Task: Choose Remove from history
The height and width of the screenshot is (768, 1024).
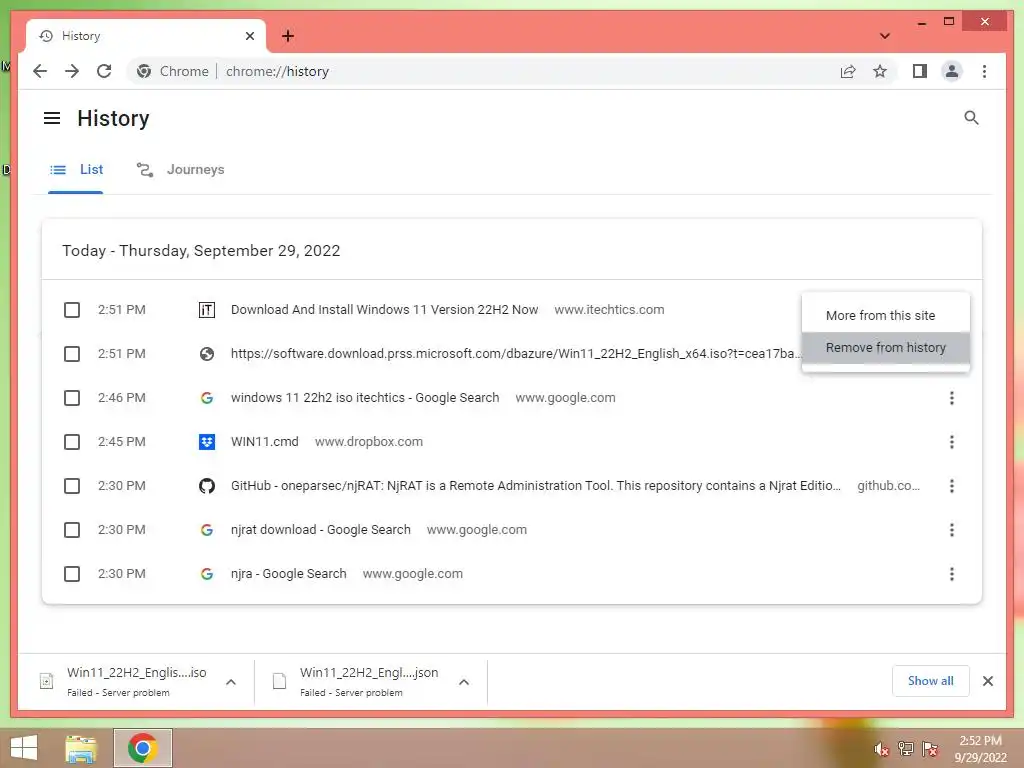Action: [886, 347]
